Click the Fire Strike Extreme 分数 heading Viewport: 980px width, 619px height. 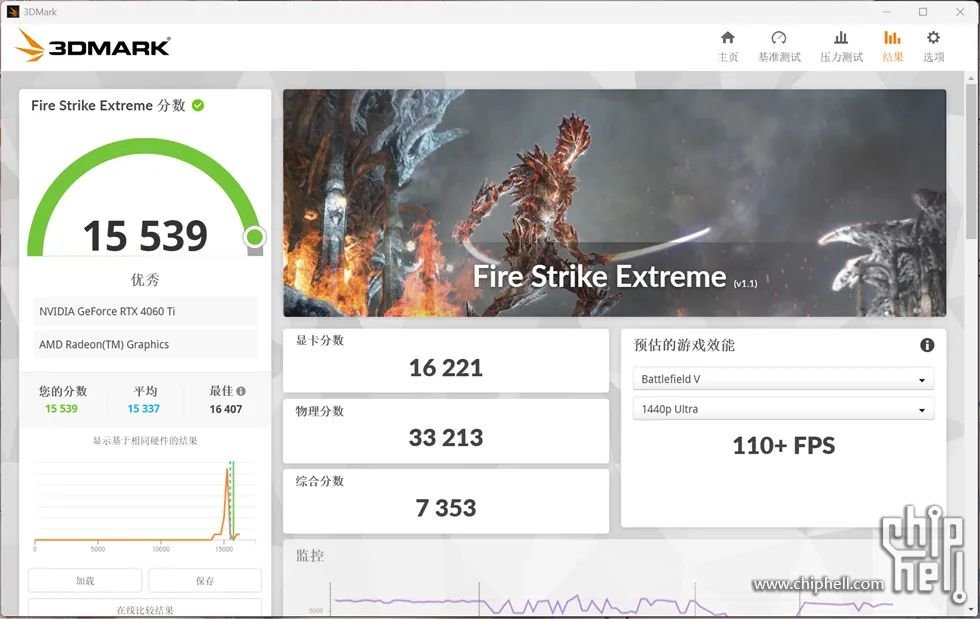tap(108, 106)
